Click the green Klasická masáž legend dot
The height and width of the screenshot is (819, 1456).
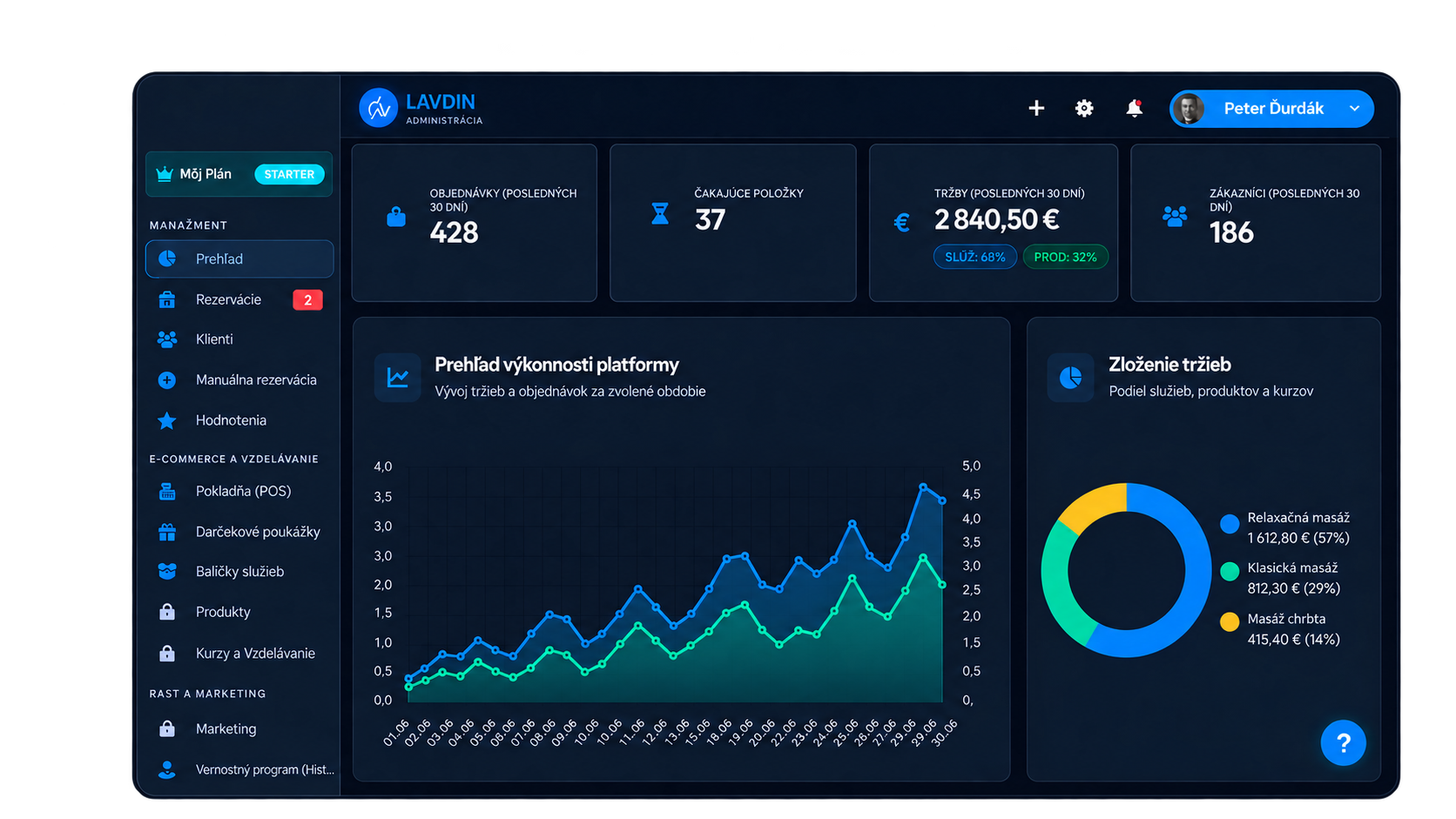[1230, 571]
